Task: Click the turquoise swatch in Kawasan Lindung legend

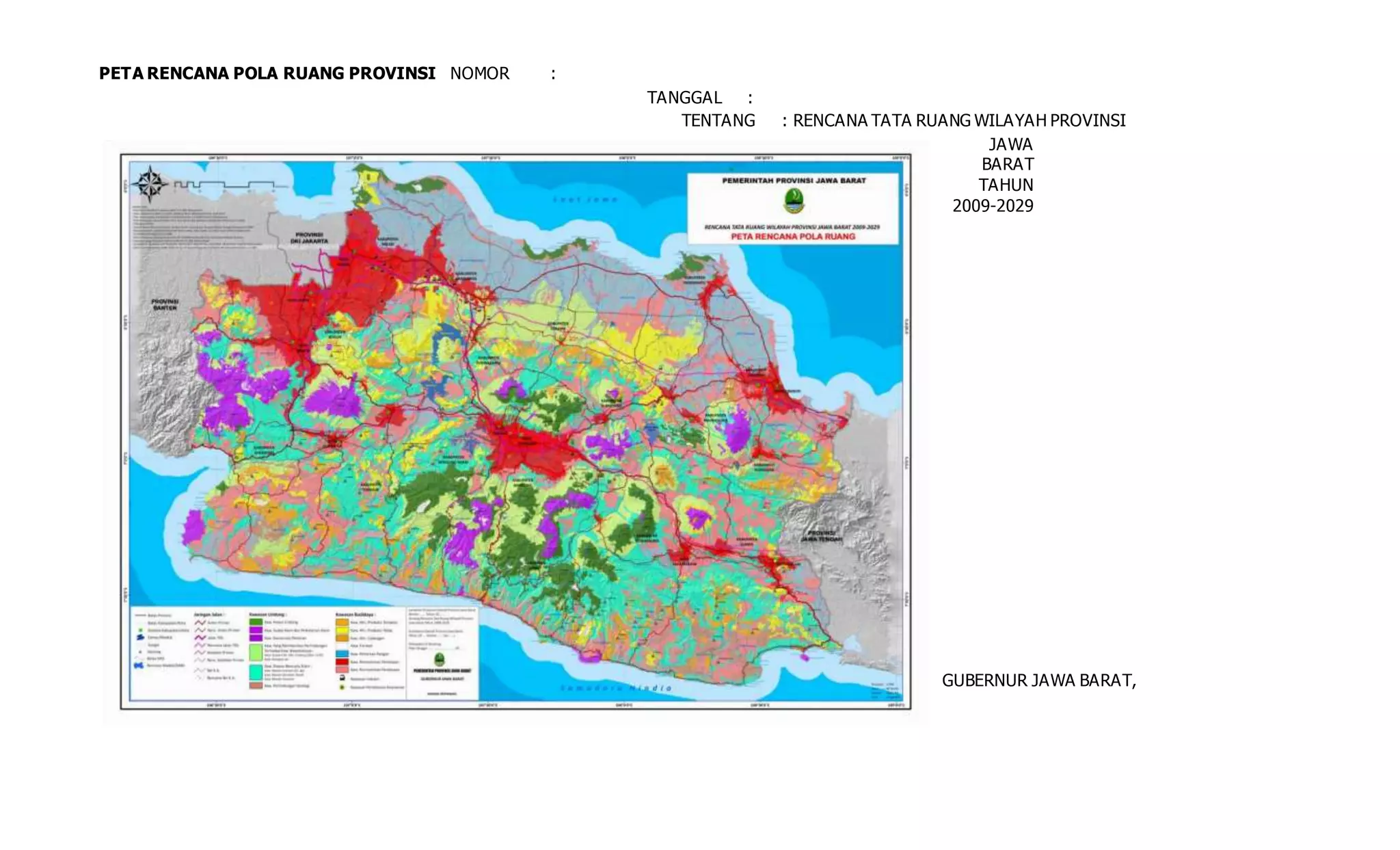Action: pos(256,672)
